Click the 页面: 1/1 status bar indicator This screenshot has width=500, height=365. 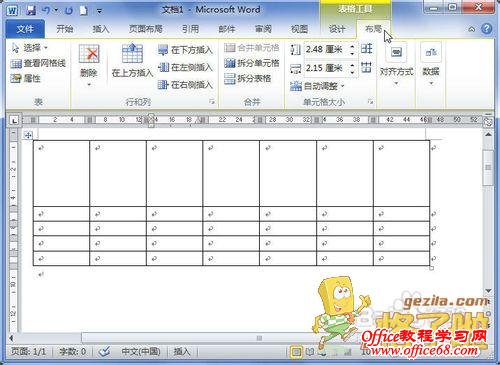[x=28, y=352]
